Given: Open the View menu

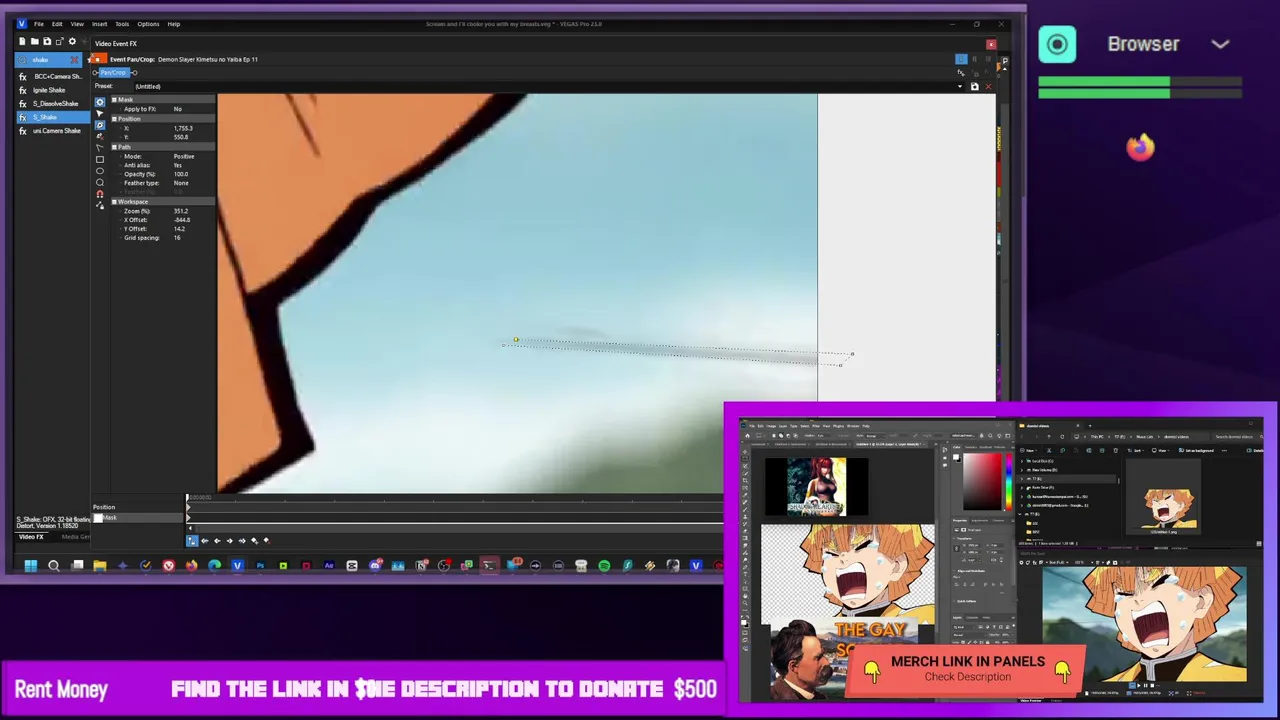Looking at the screenshot, I should pos(77,24).
